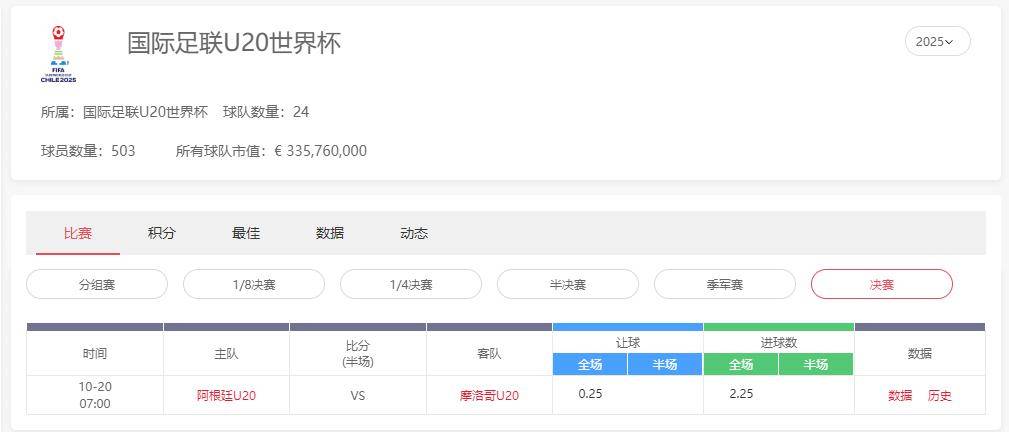Choose the 决赛 stage button
1009x432 pixels.
[881, 284]
